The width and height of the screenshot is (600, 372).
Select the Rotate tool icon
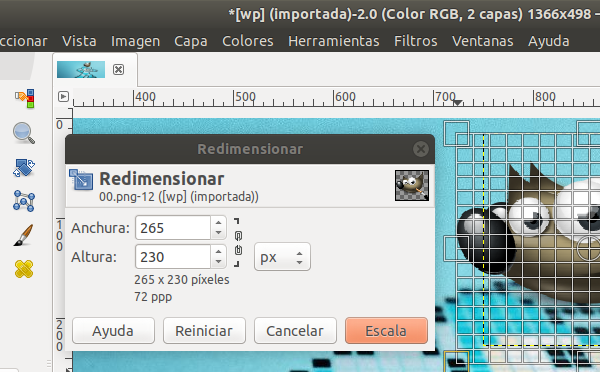tap(24, 168)
